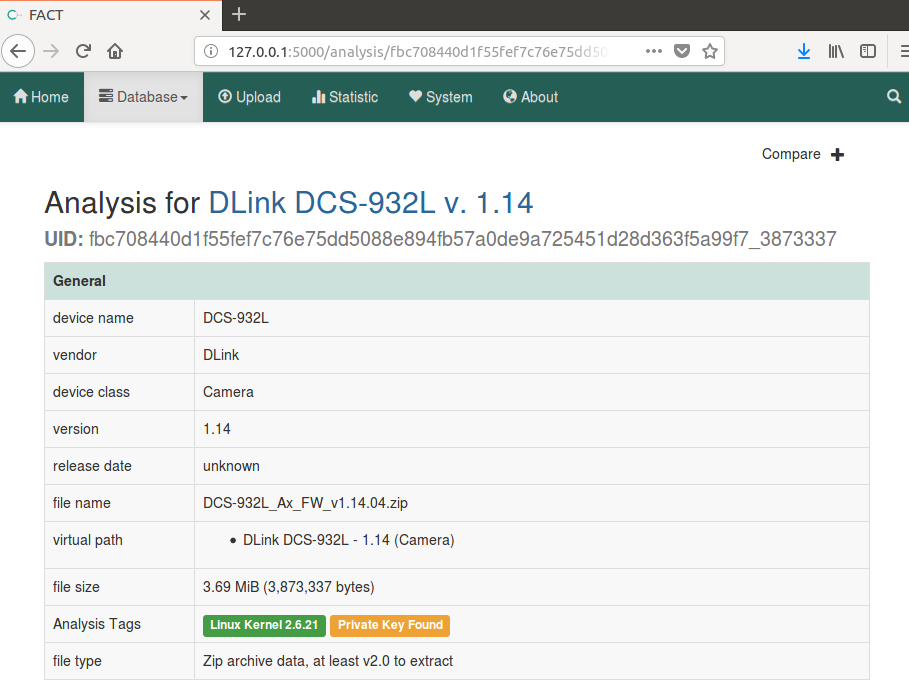Click the file name DCS-932L_Ax_FW_v1.14.04.zip
Image resolution: width=909 pixels, height=696 pixels.
(305, 503)
